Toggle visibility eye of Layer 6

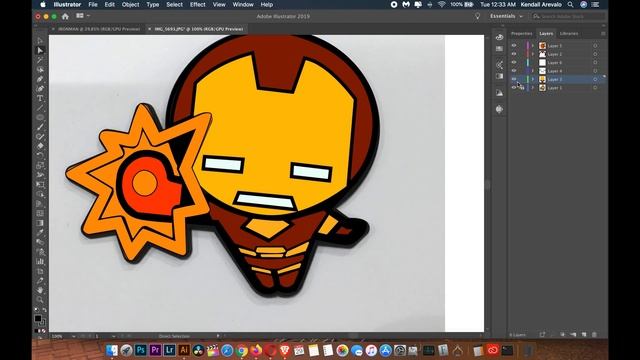pos(514,62)
